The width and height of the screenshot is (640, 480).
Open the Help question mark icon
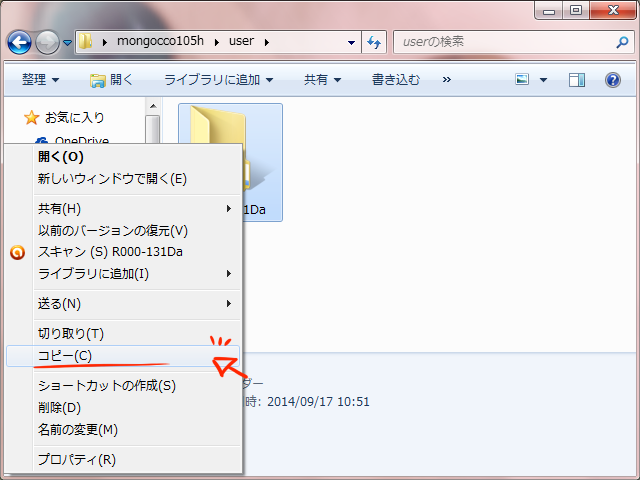point(613,80)
